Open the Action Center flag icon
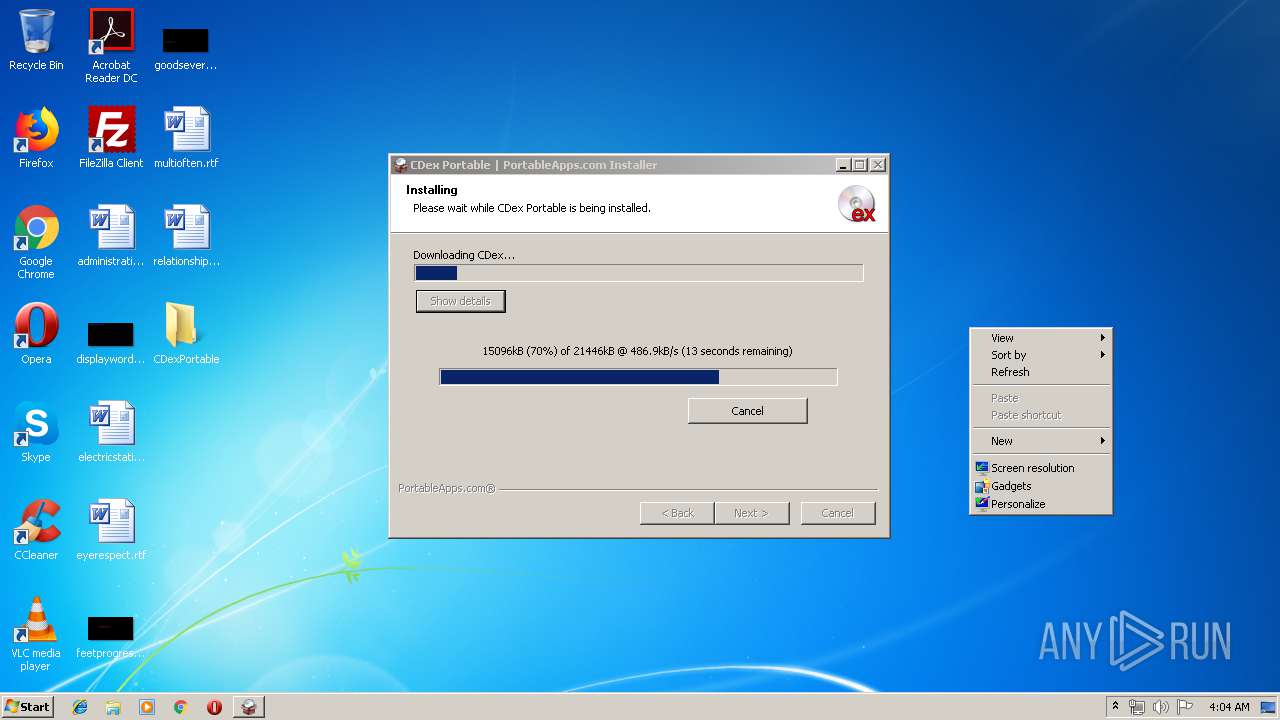This screenshot has width=1280, height=720. pyautogui.click(x=1185, y=707)
